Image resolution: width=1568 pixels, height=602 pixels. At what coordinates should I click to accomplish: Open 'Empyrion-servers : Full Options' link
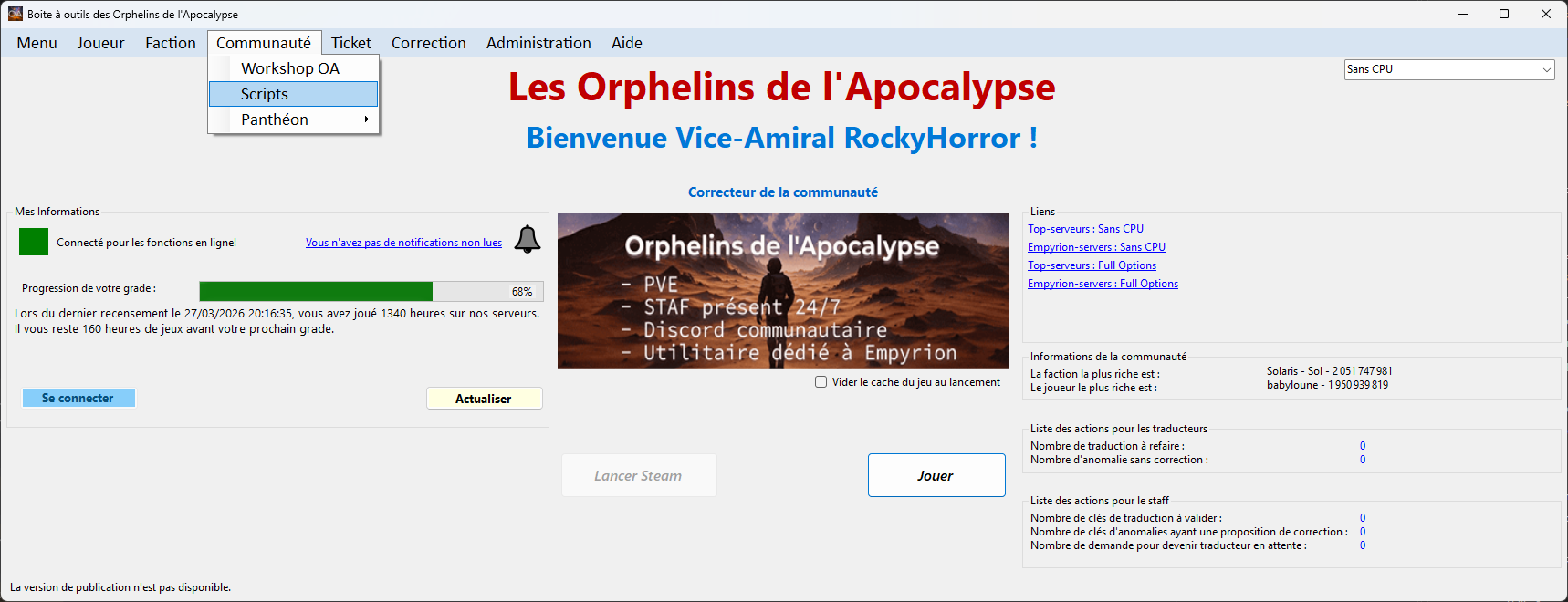[1103, 284]
